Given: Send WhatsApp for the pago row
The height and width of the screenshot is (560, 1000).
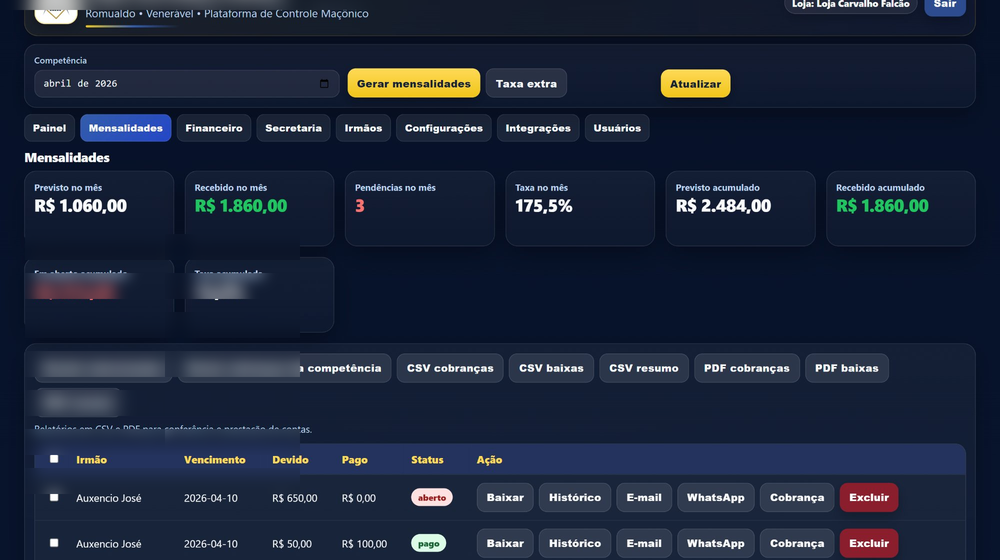Looking at the screenshot, I should coord(716,543).
